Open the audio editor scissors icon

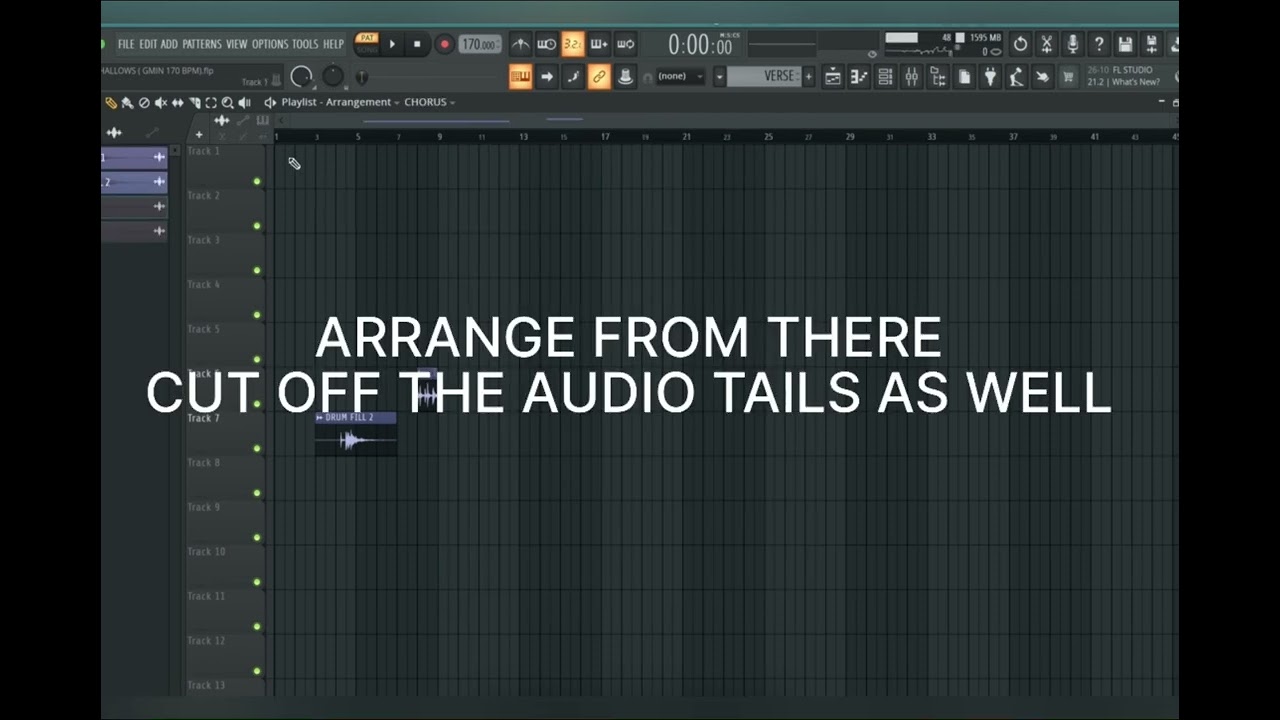tap(1047, 44)
